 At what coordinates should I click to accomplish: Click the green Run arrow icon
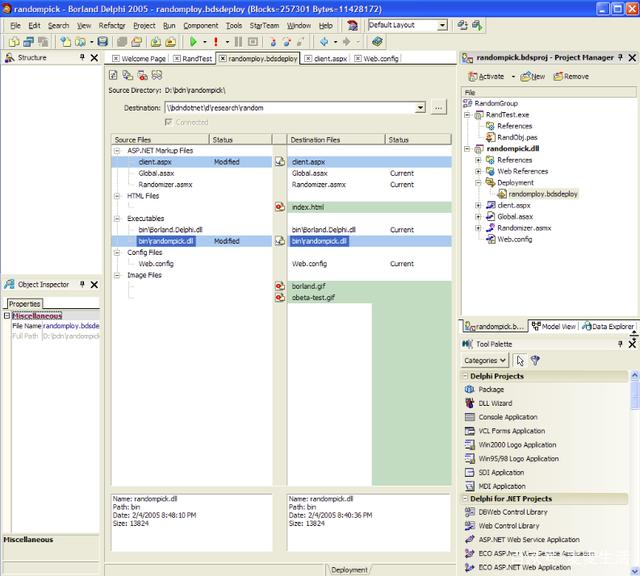click(193, 42)
